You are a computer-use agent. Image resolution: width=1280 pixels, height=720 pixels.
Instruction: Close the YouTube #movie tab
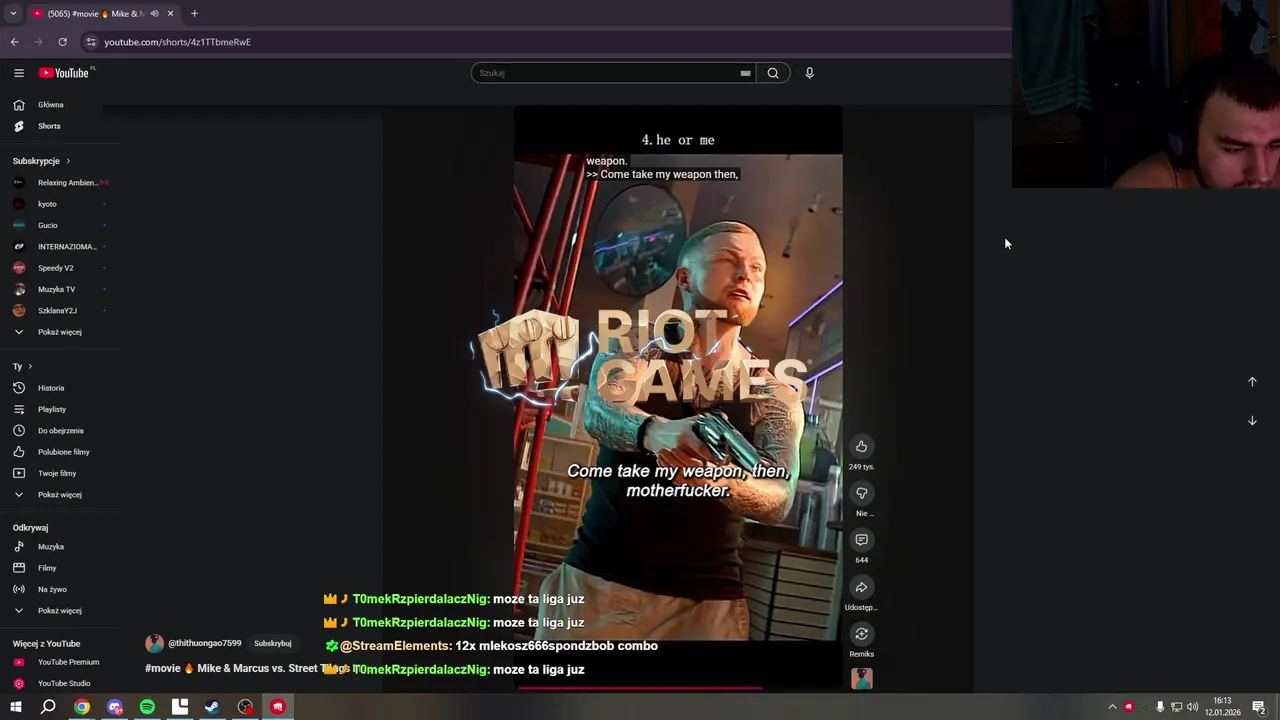coord(170,14)
